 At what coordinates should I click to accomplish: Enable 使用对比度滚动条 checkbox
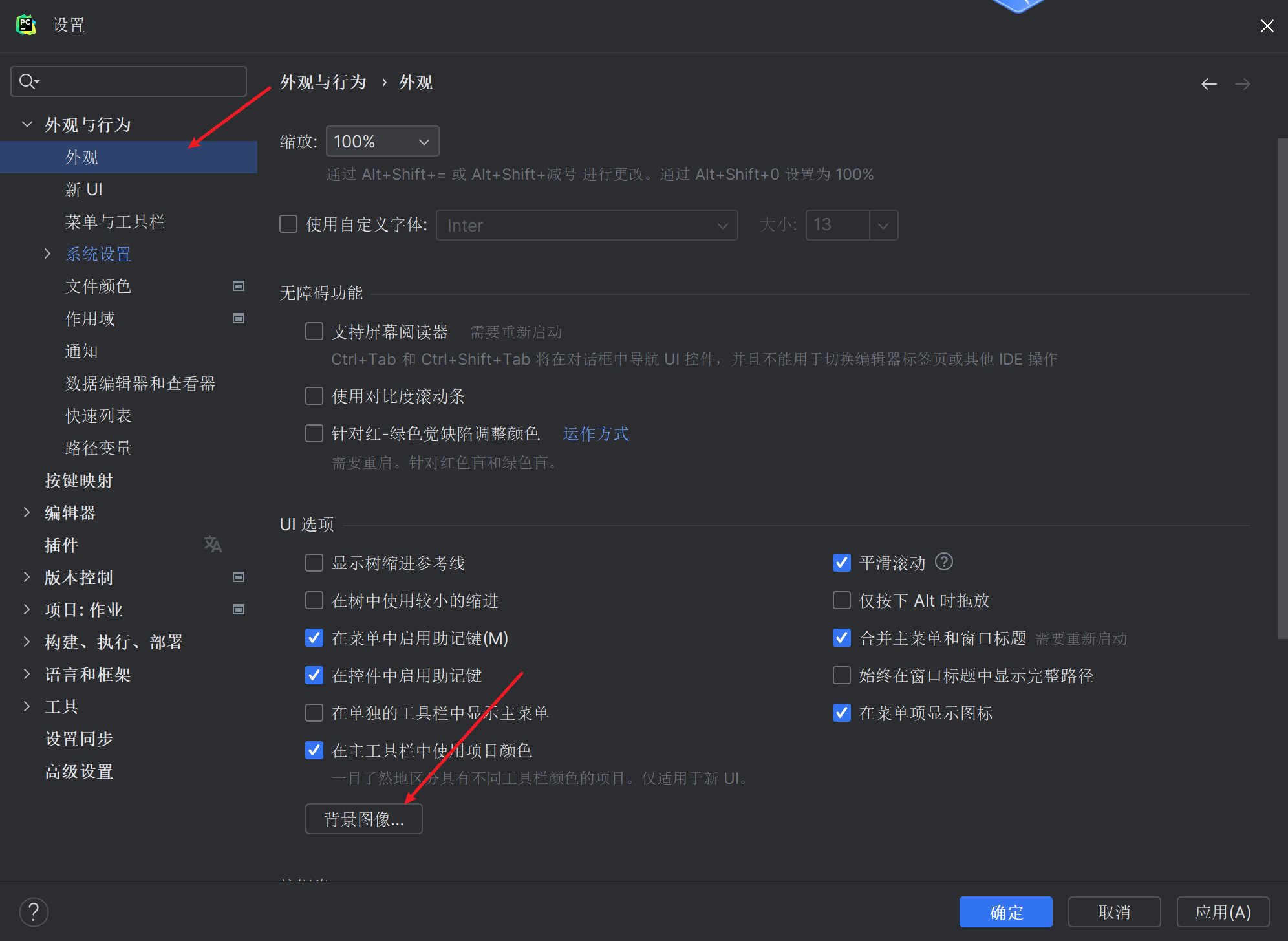(314, 396)
